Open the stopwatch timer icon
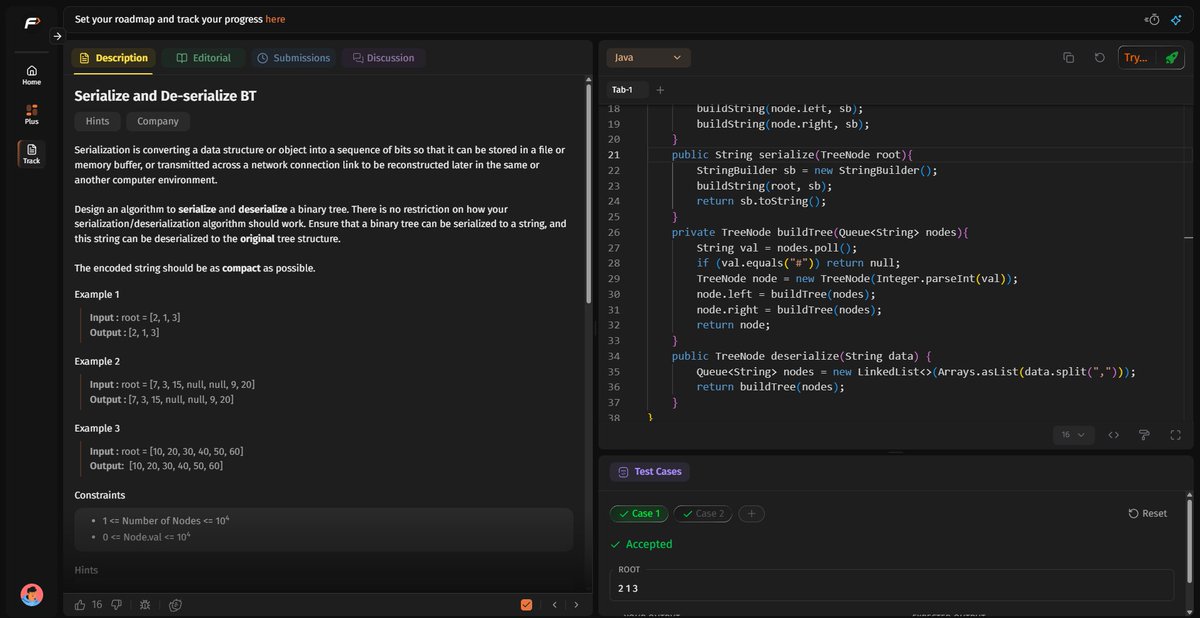The width and height of the screenshot is (1200, 618). tap(1152, 19)
